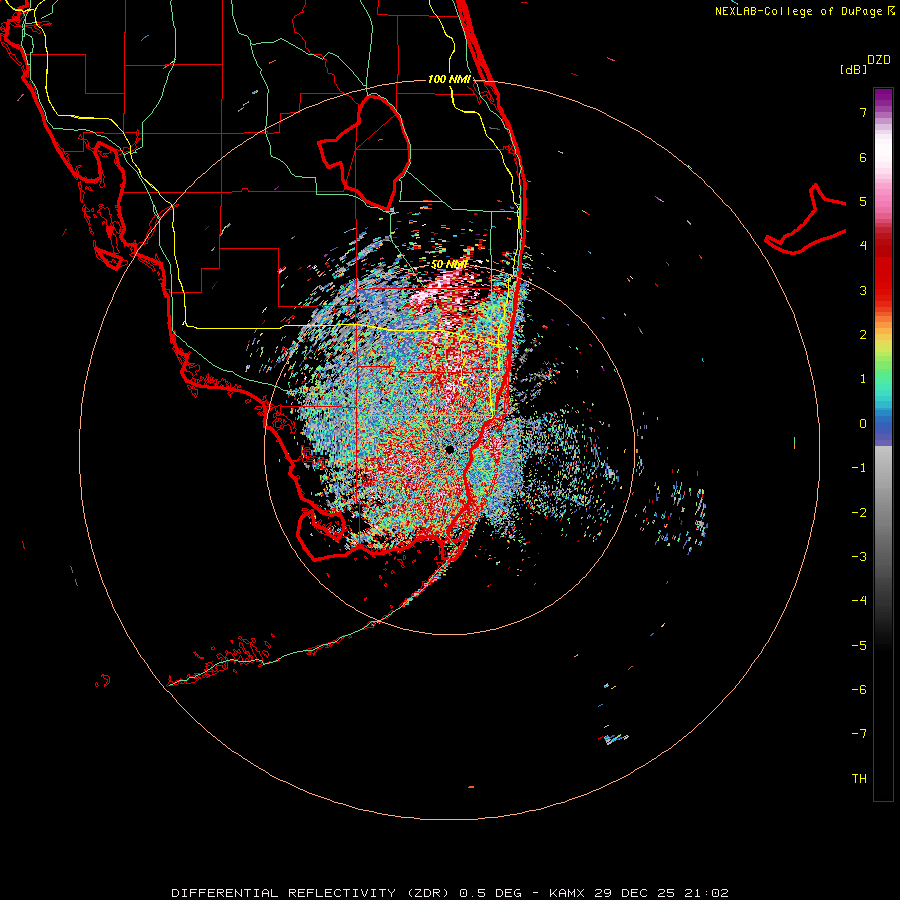Click the '2' tick label on colorbar
The width and height of the screenshot is (900, 900).
(x=863, y=335)
